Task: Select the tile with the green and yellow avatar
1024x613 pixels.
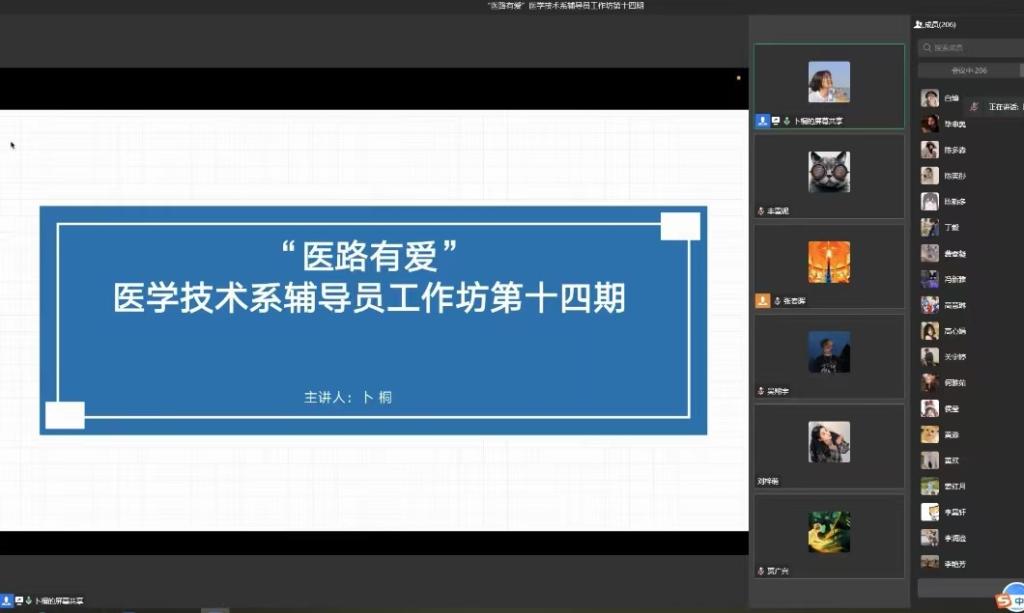Action: [829, 536]
